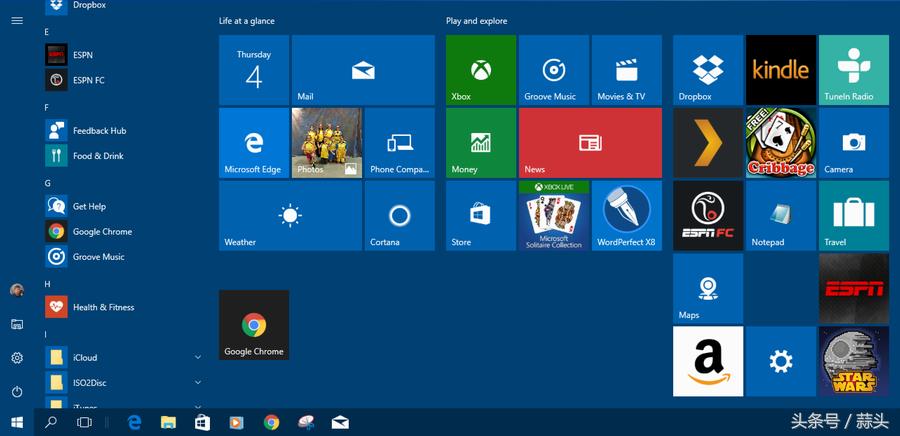
Task: Open the WordPerfect X8 tile
Action: click(627, 216)
